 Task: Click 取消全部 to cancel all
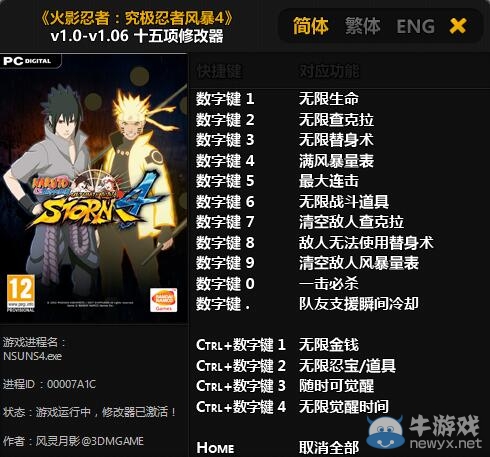pyautogui.click(x=328, y=448)
